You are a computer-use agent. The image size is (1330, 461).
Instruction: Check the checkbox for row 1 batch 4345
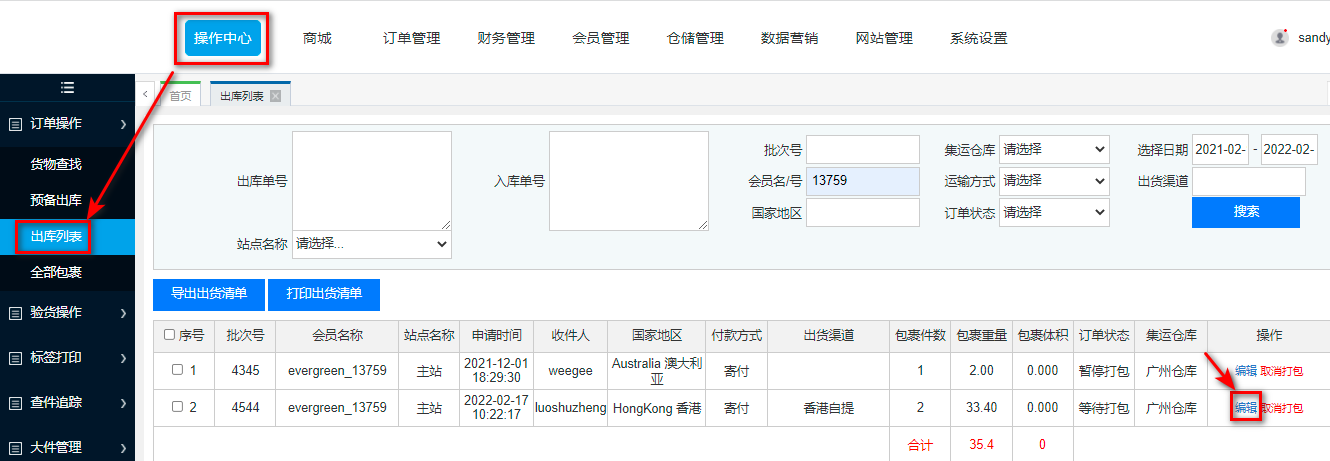(177, 370)
